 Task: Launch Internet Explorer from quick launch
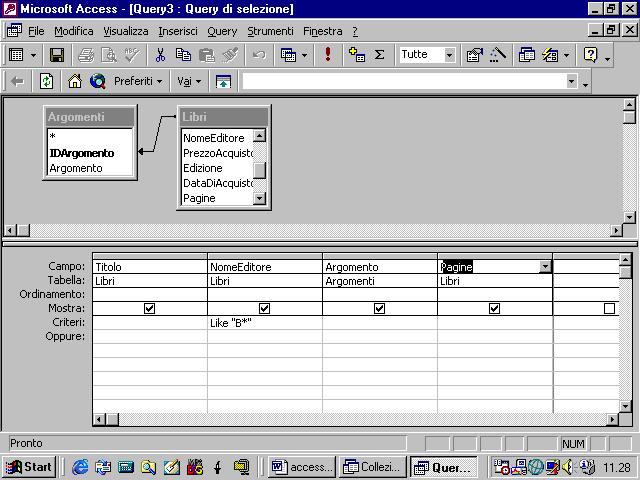click(80, 467)
